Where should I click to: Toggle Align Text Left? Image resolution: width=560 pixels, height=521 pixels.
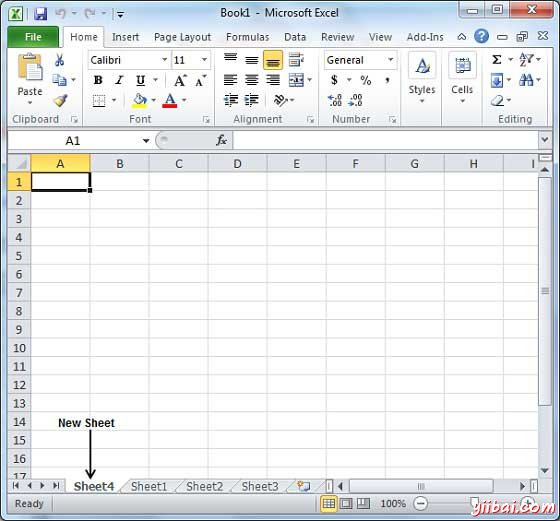230,80
